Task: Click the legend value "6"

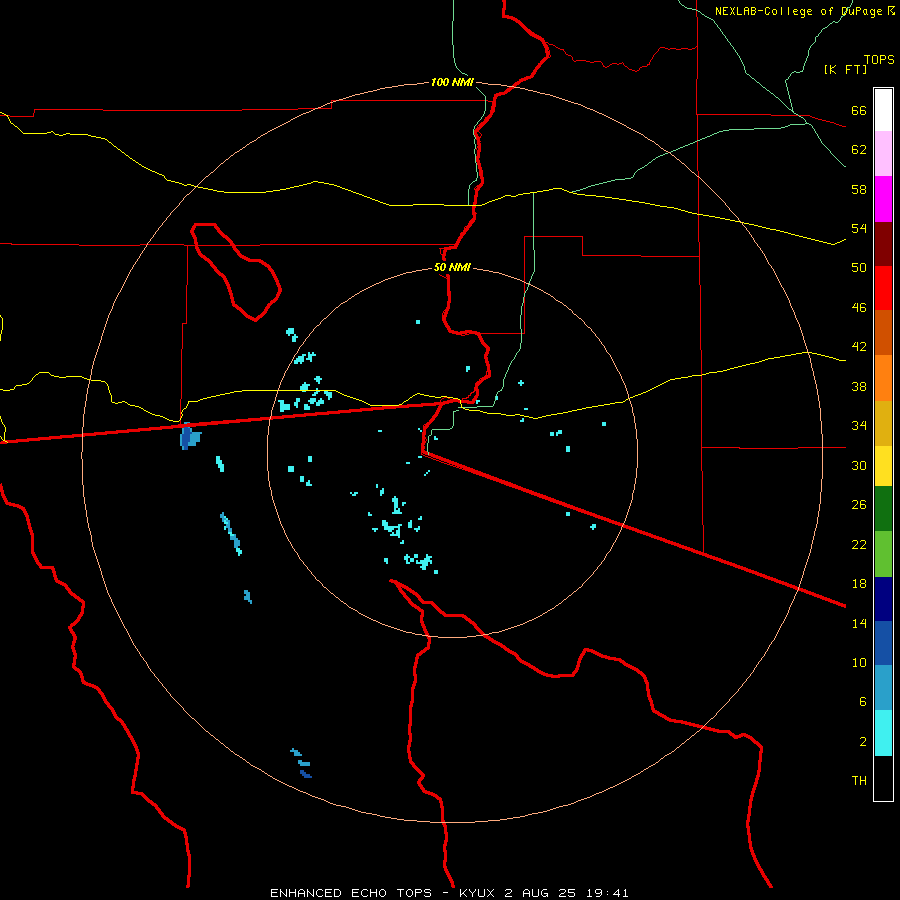Action: point(862,702)
